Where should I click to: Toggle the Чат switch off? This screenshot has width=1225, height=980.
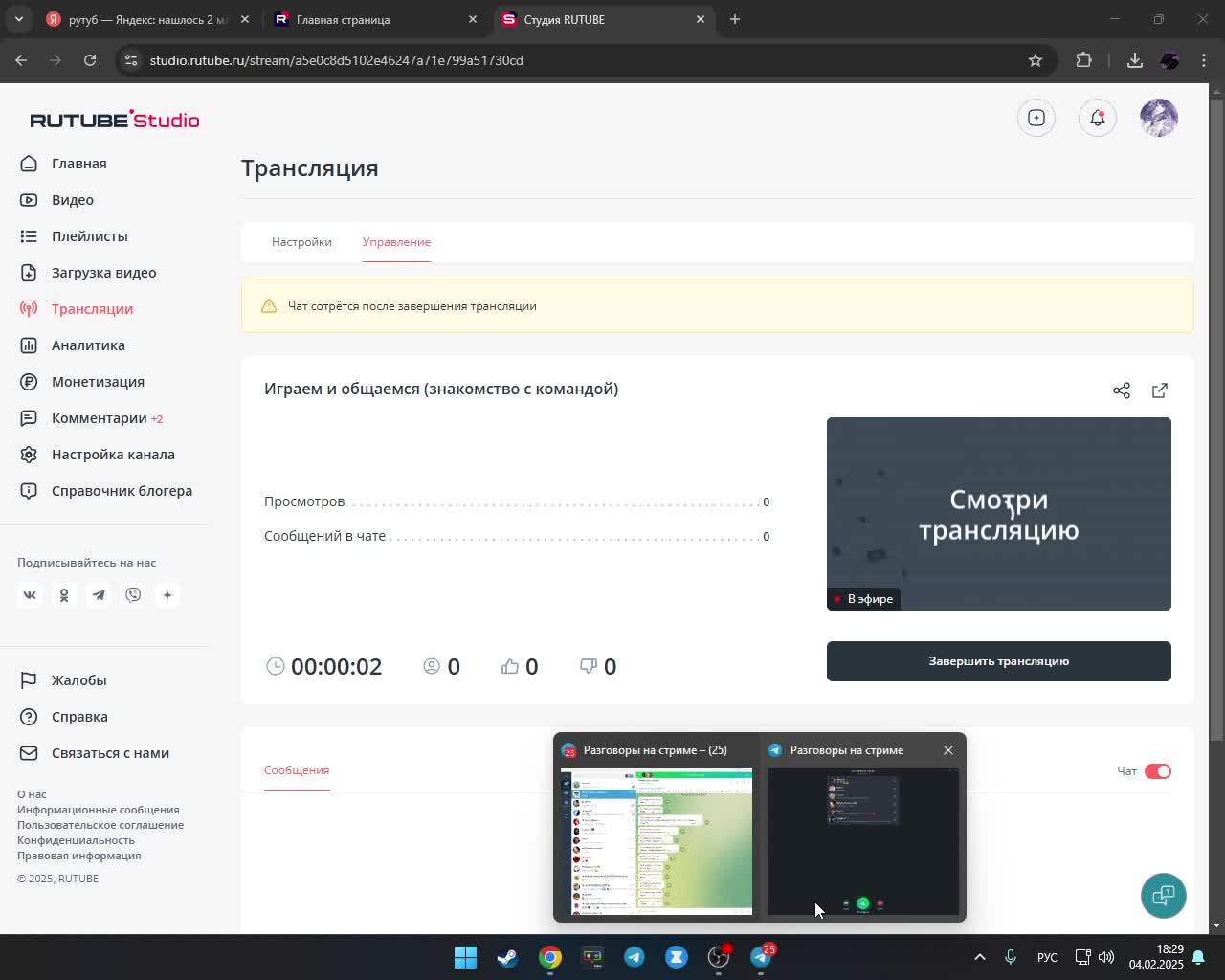coord(1158,771)
